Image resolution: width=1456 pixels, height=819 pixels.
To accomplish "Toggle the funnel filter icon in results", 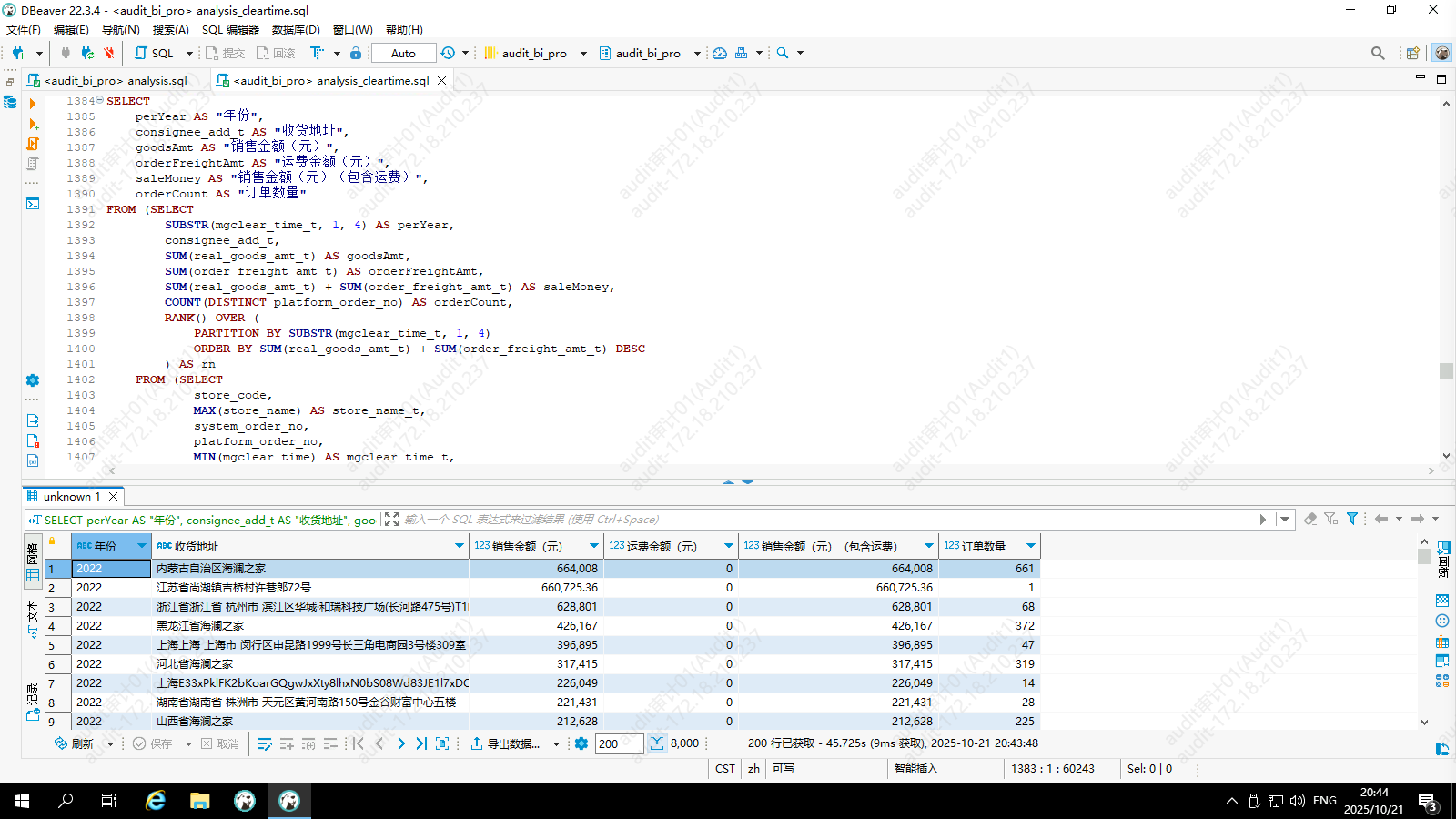I will 1352,519.
